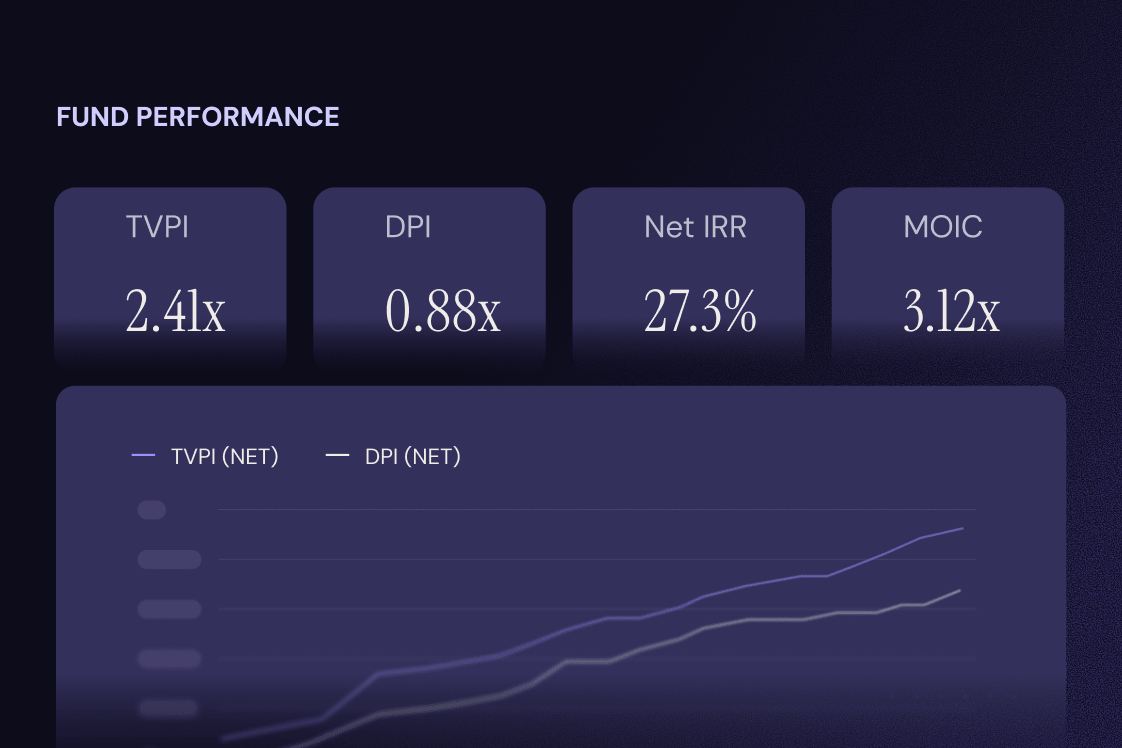Click the third y-axis label placeholder
Screen dimensions: 1122x748
pyautogui.click(x=170, y=609)
